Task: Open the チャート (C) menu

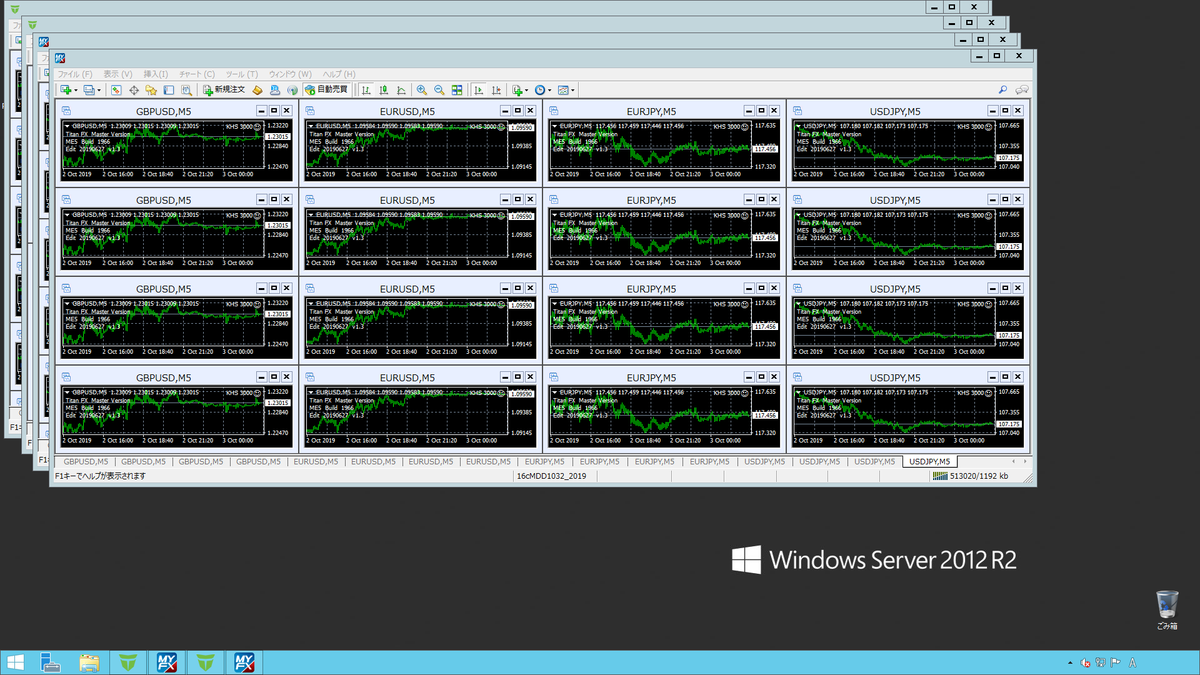Action: coord(197,74)
